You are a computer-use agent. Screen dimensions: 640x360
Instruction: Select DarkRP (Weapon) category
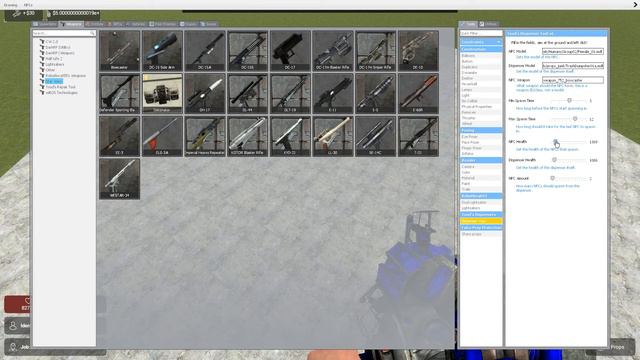pos(60,53)
